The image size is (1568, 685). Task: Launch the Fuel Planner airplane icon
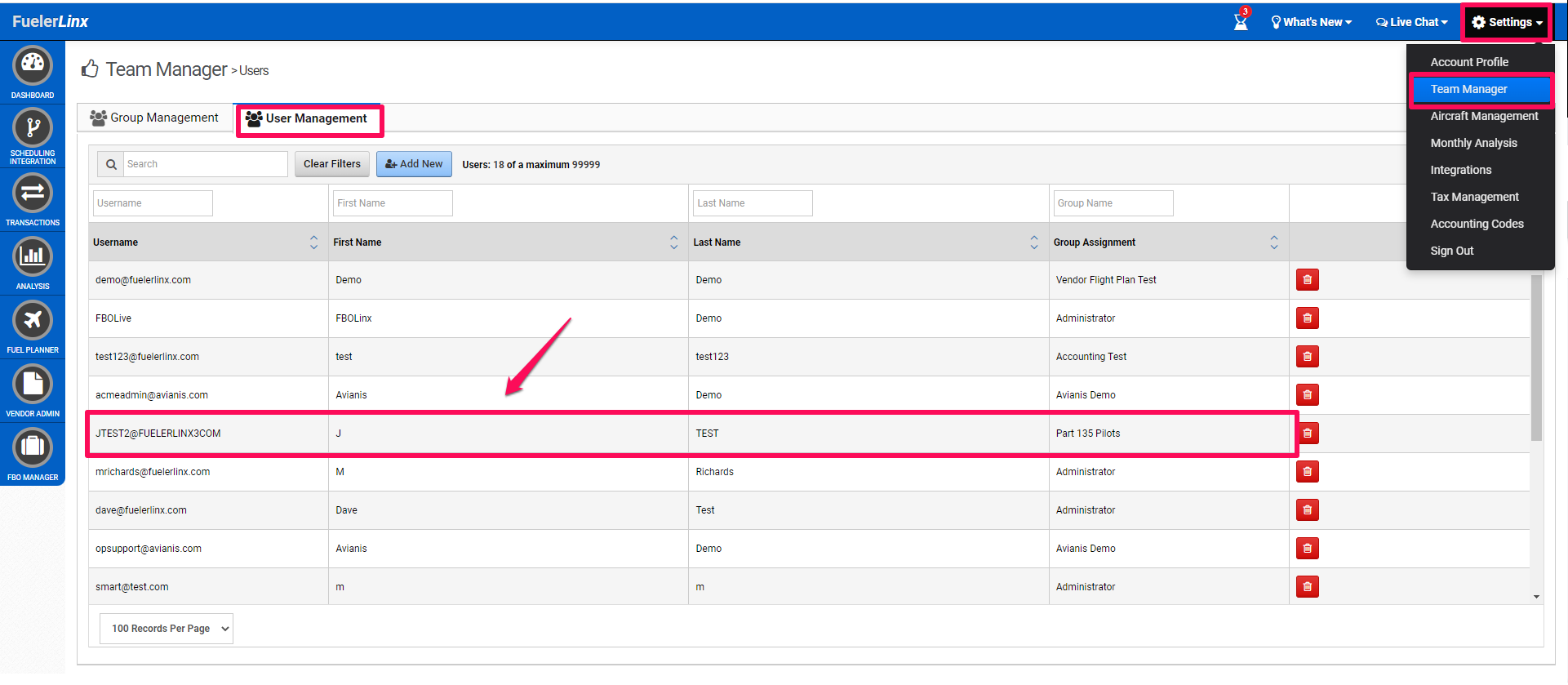pyautogui.click(x=33, y=321)
